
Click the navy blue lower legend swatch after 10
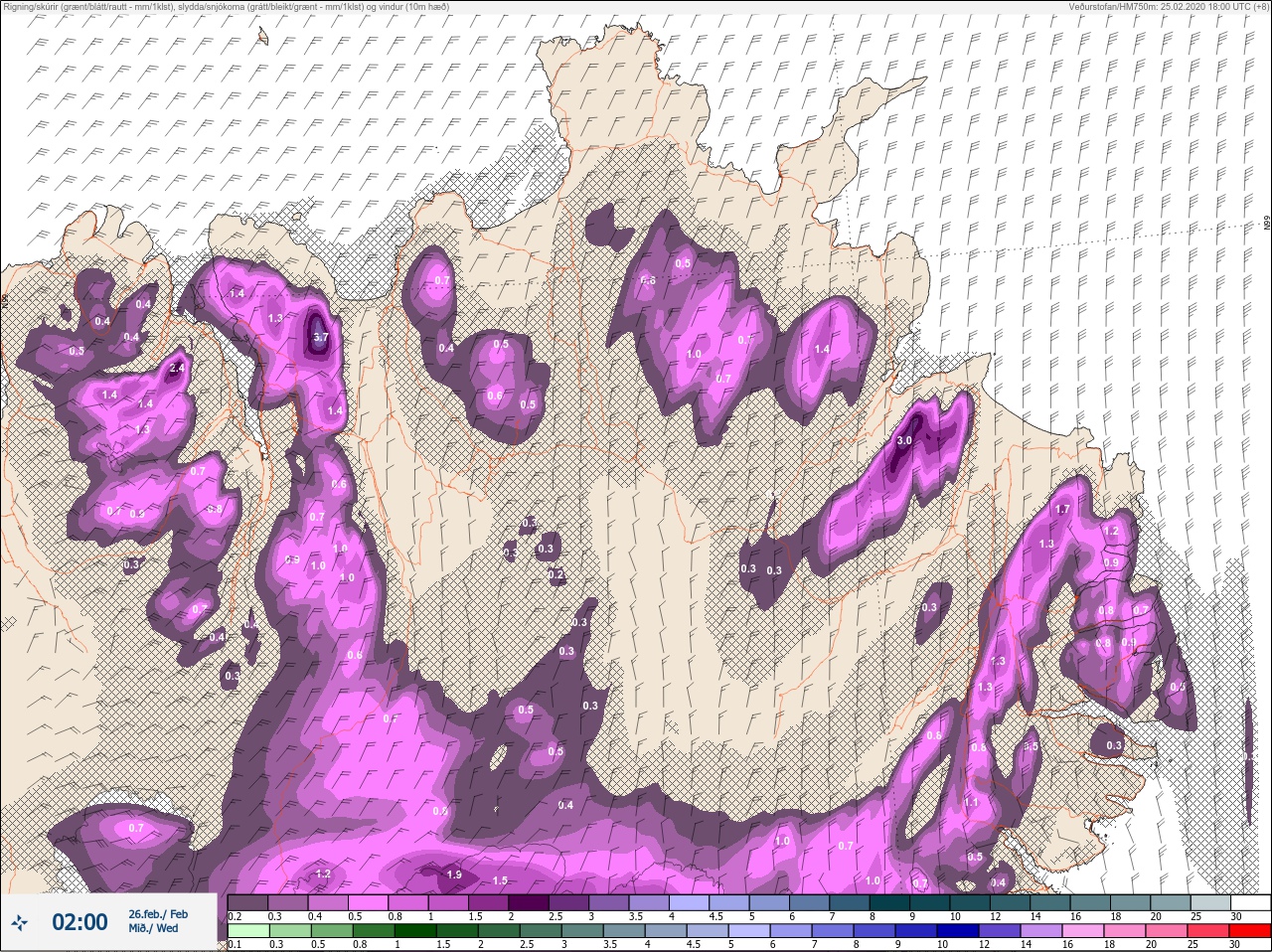pos(958,930)
